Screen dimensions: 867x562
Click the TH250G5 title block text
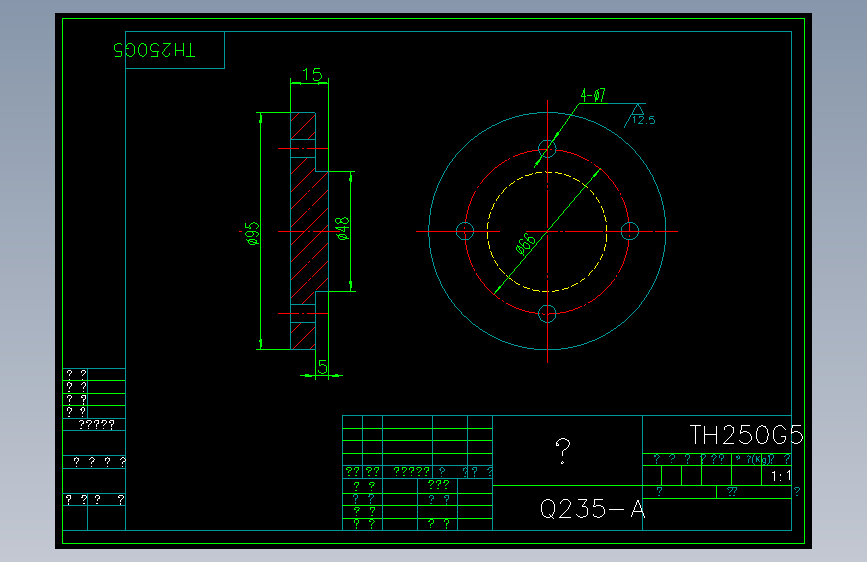click(746, 435)
